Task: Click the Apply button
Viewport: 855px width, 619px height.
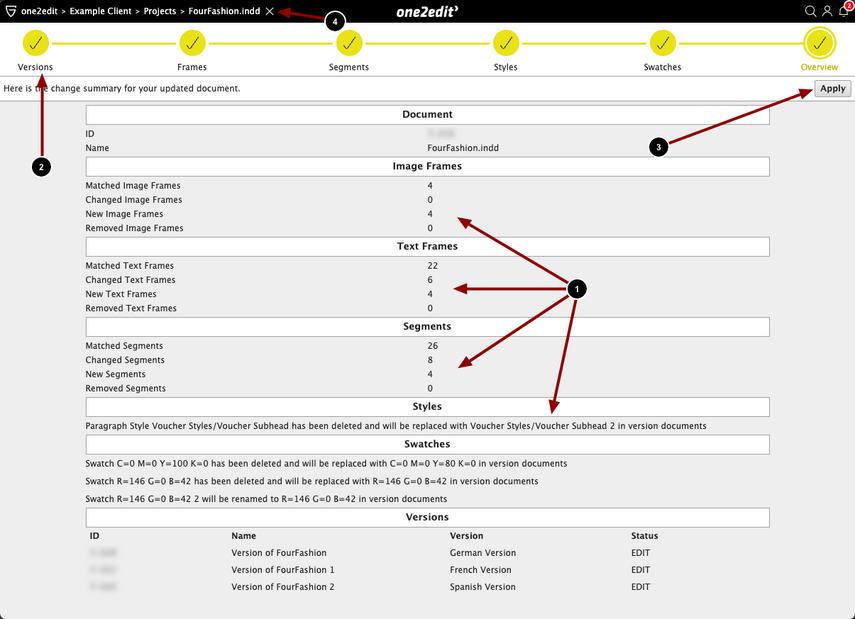Action: pyautogui.click(x=833, y=88)
